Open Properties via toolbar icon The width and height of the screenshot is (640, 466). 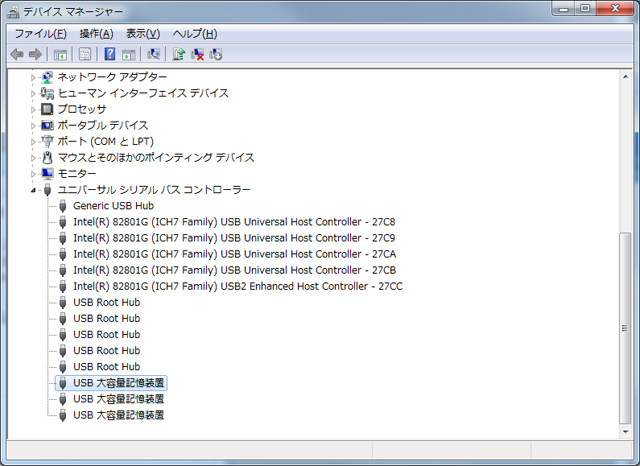point(85,54)
